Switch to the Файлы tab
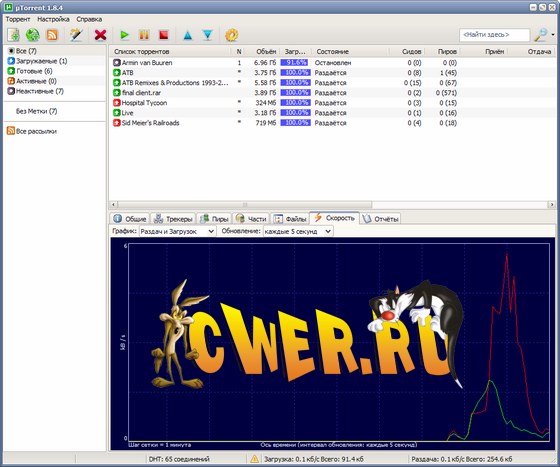Viewport: 560px width, 467px height. point(290,219)
